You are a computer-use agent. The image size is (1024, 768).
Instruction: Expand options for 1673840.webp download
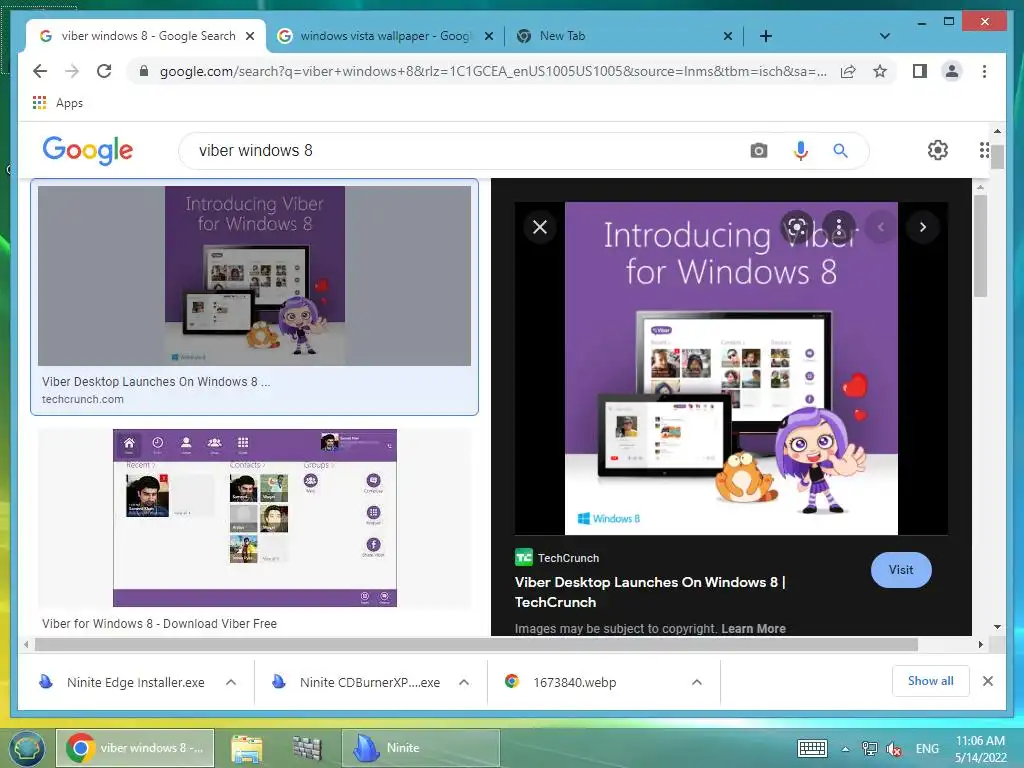point(697,682)
